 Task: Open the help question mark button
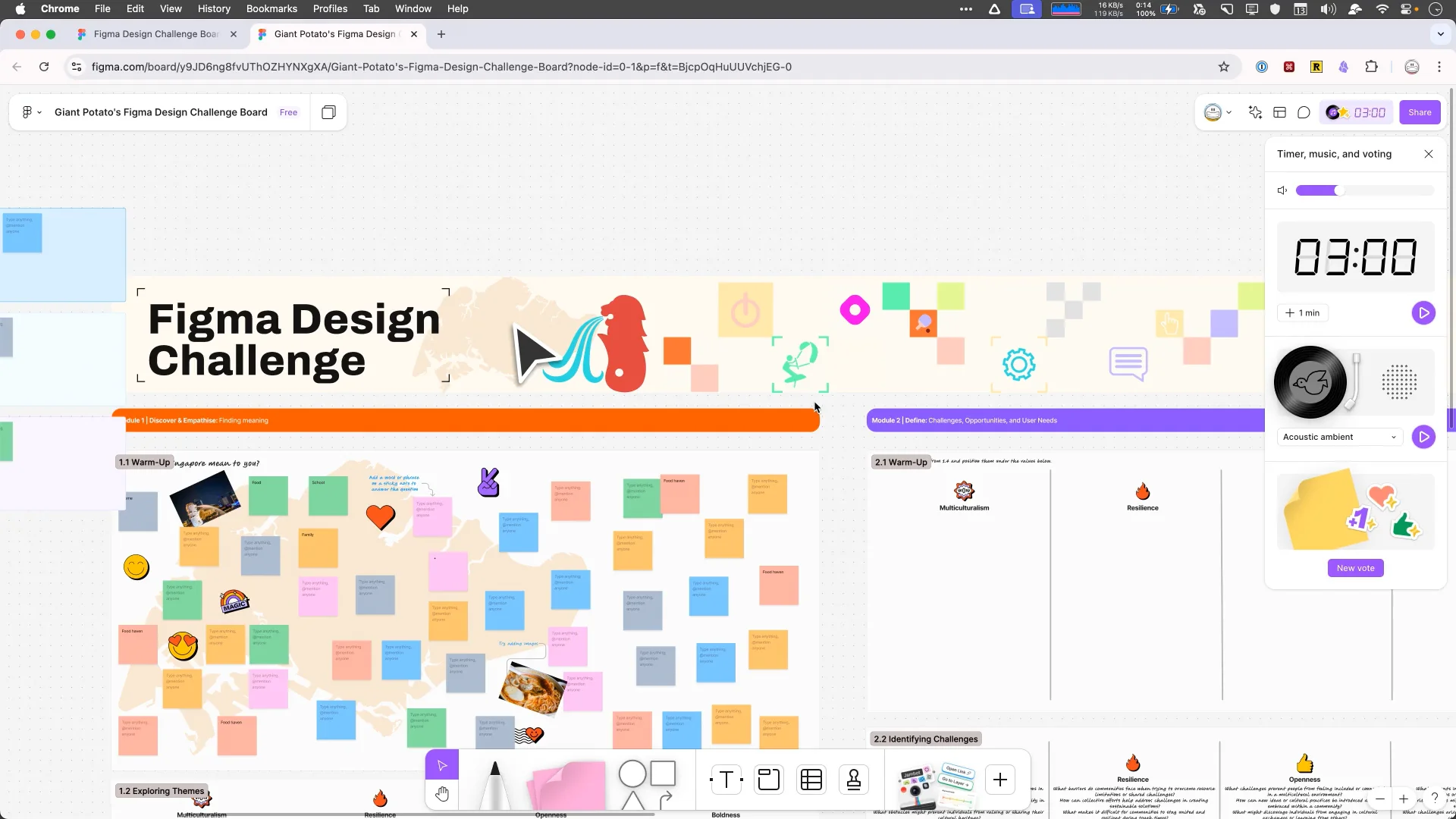point(1434,798)
